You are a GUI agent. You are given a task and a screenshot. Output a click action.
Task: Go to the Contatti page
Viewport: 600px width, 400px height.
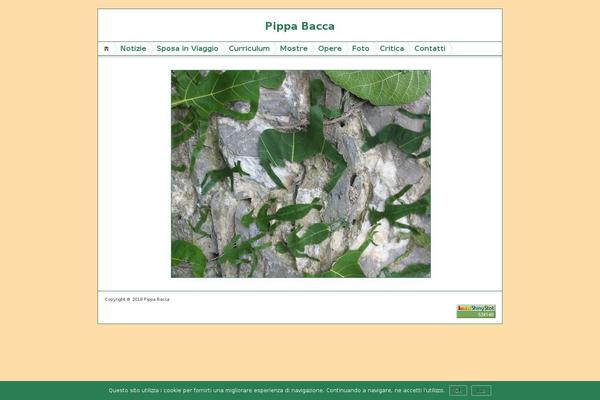point(430,49)
